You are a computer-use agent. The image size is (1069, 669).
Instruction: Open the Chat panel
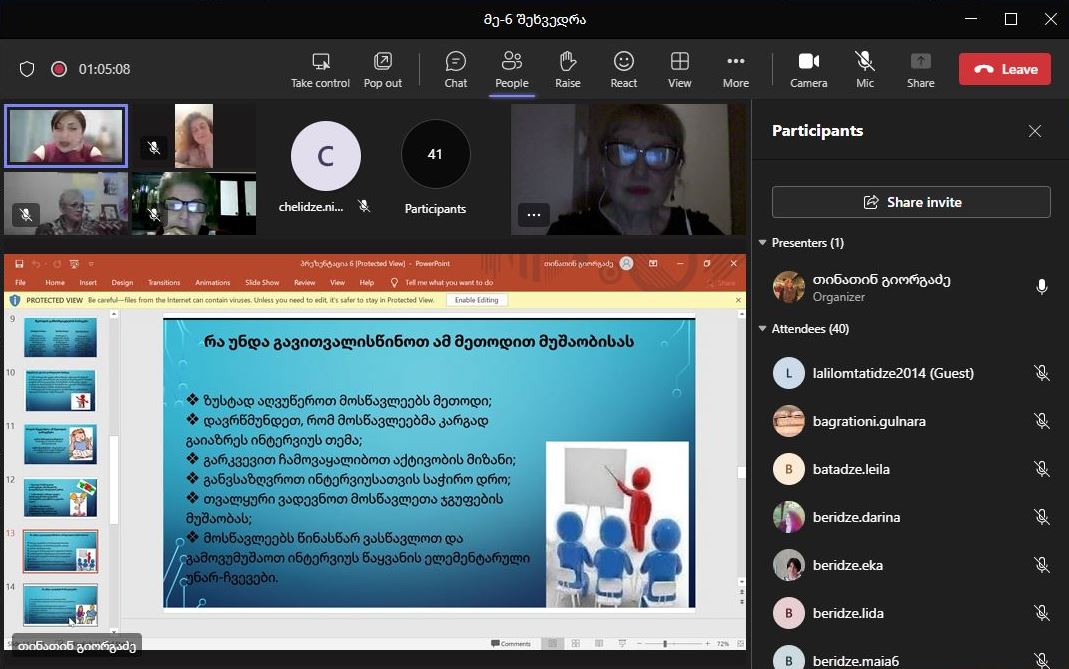[455, 70]
